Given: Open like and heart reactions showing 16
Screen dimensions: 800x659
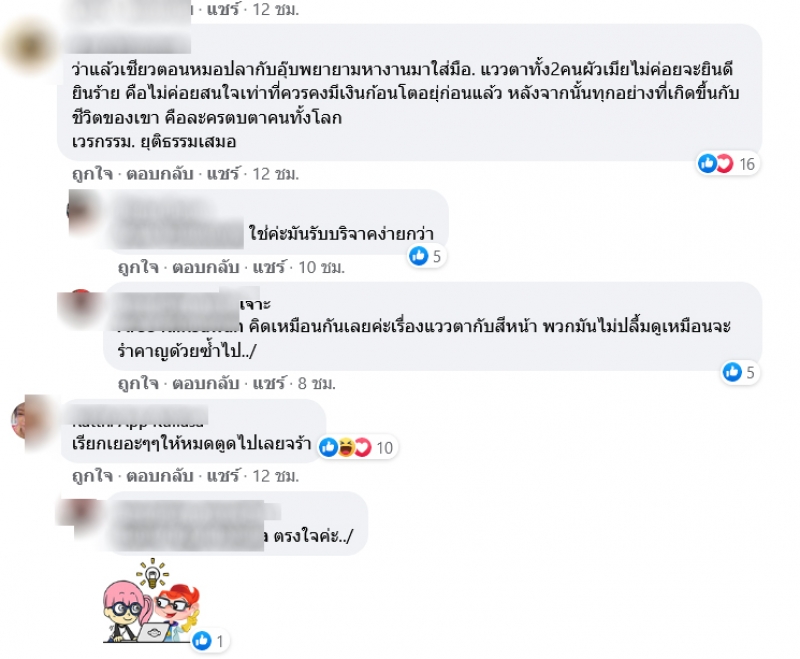Looking at the screenshot, I should tap(728, 164).
